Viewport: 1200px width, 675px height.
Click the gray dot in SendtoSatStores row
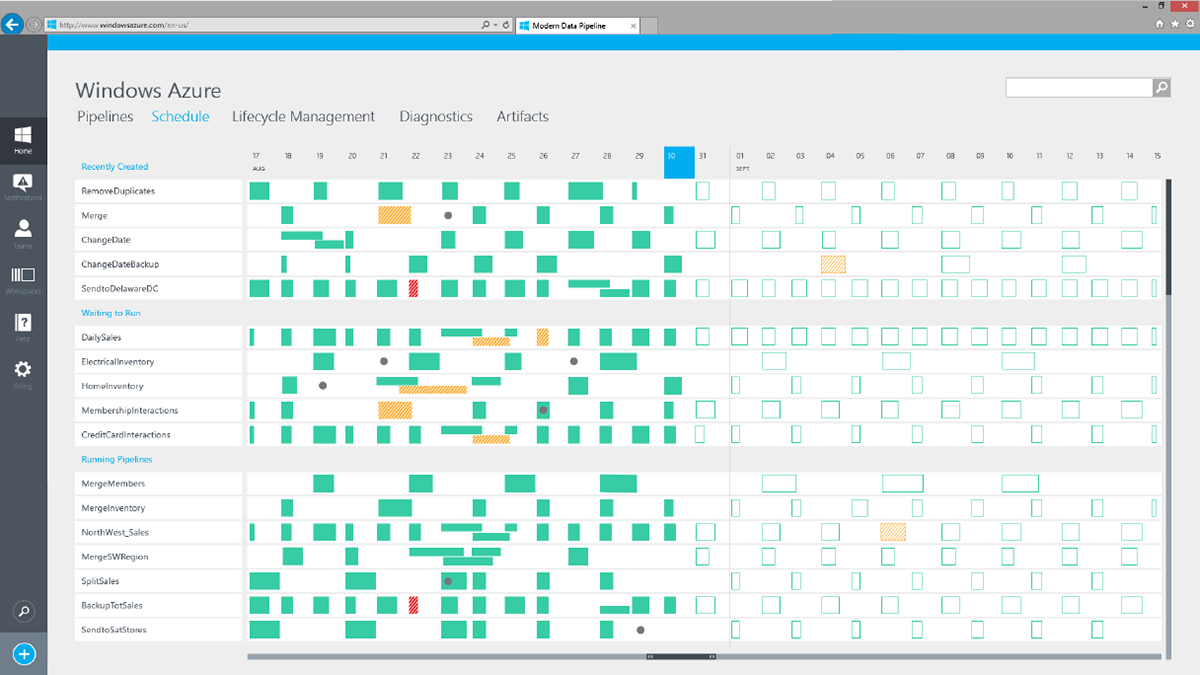click(x=640, y=630)
